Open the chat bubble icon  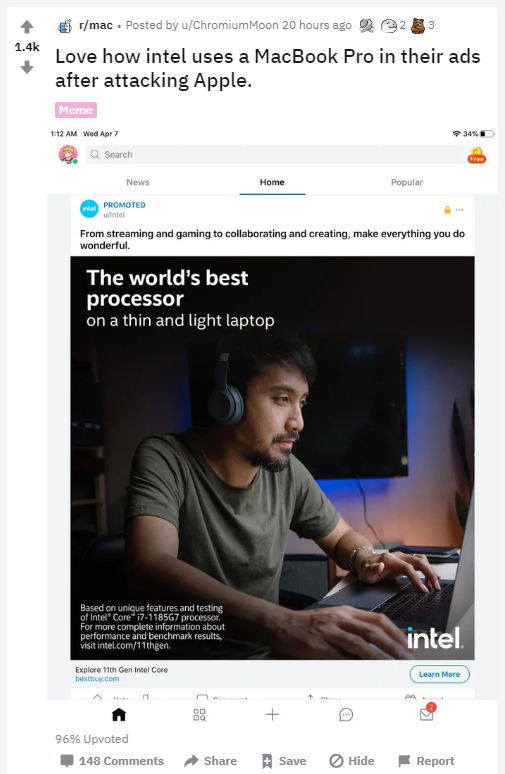click(346, 714)
